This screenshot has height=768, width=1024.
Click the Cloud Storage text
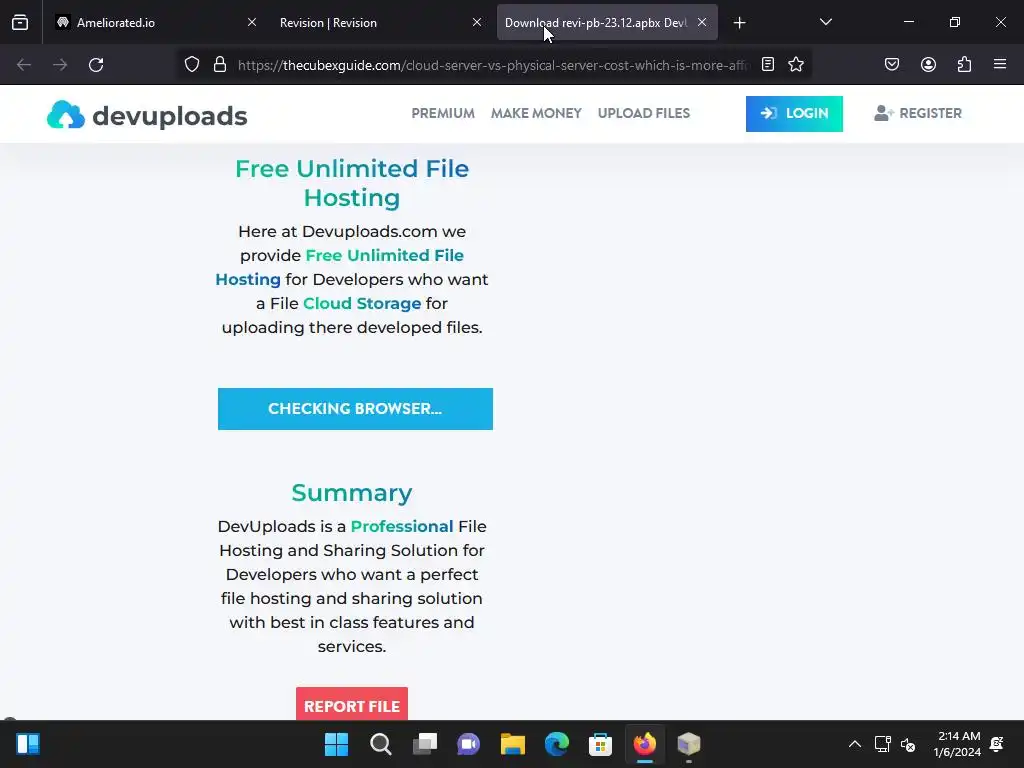tap(362, 304)
